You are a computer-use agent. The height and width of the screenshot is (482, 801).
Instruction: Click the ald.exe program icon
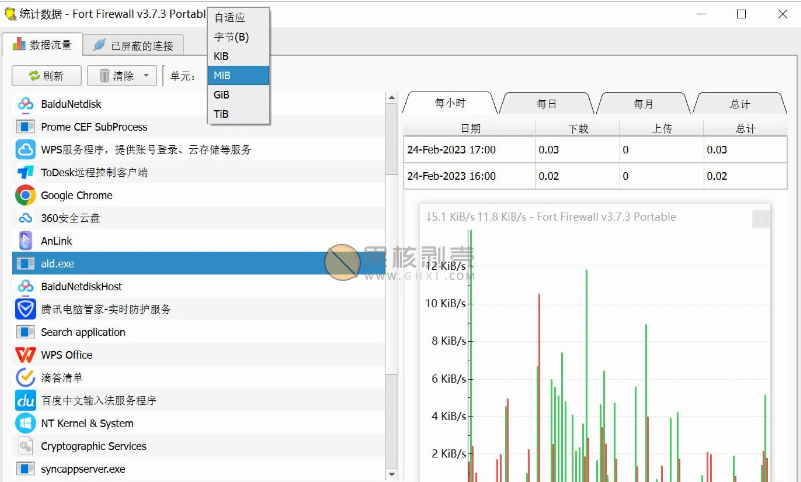pyautogui.click(x=25, y=263)
